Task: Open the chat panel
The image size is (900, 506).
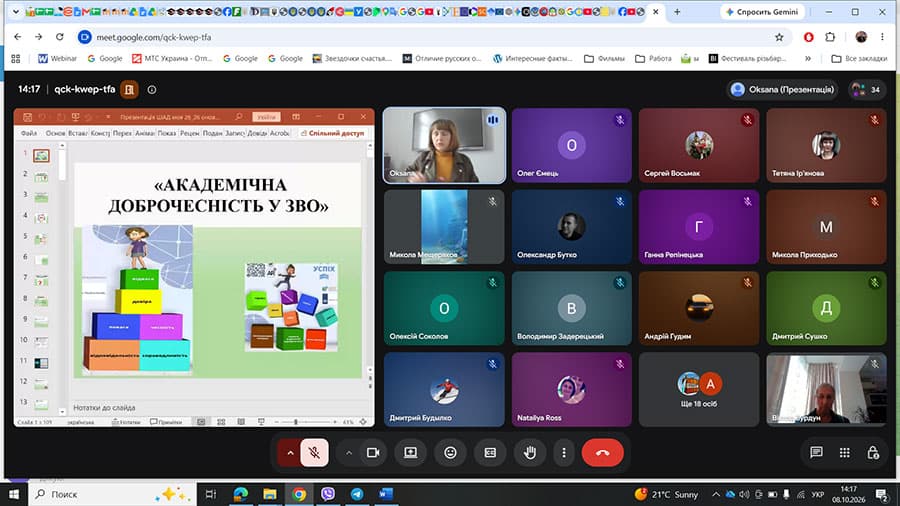Action: pyautogui.click(x=816, y=453)
